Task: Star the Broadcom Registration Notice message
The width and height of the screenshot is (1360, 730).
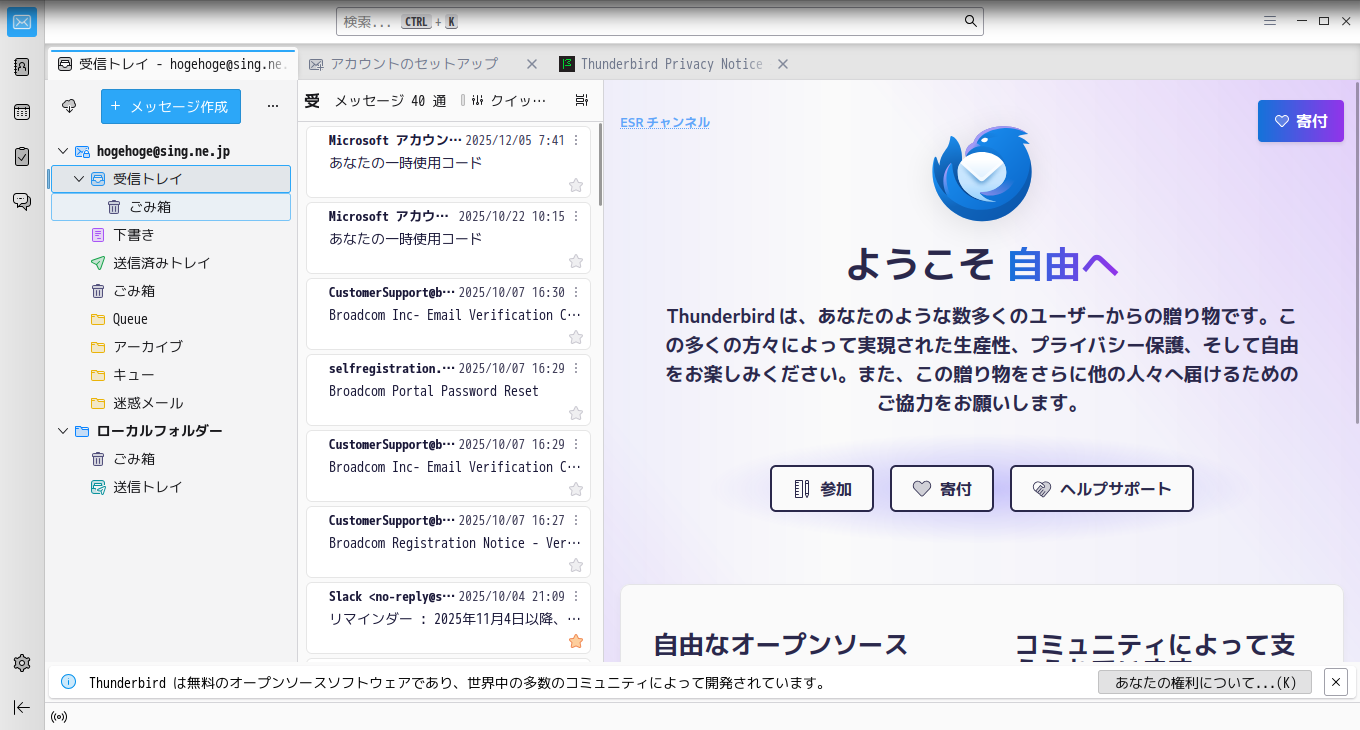Action: [x=576, y=565]
